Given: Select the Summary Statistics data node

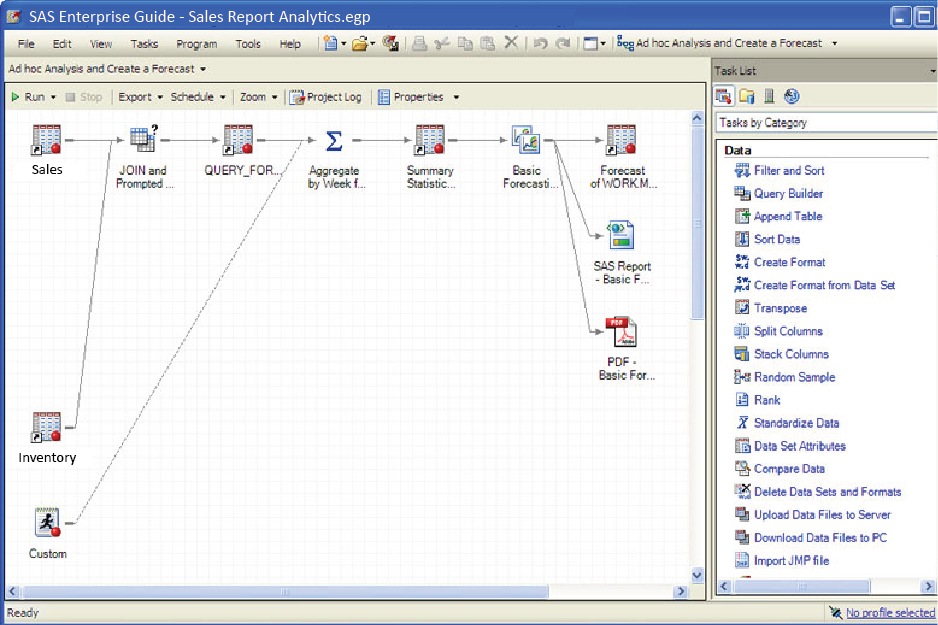Looking at the screenshot, I should coord(430,140).
